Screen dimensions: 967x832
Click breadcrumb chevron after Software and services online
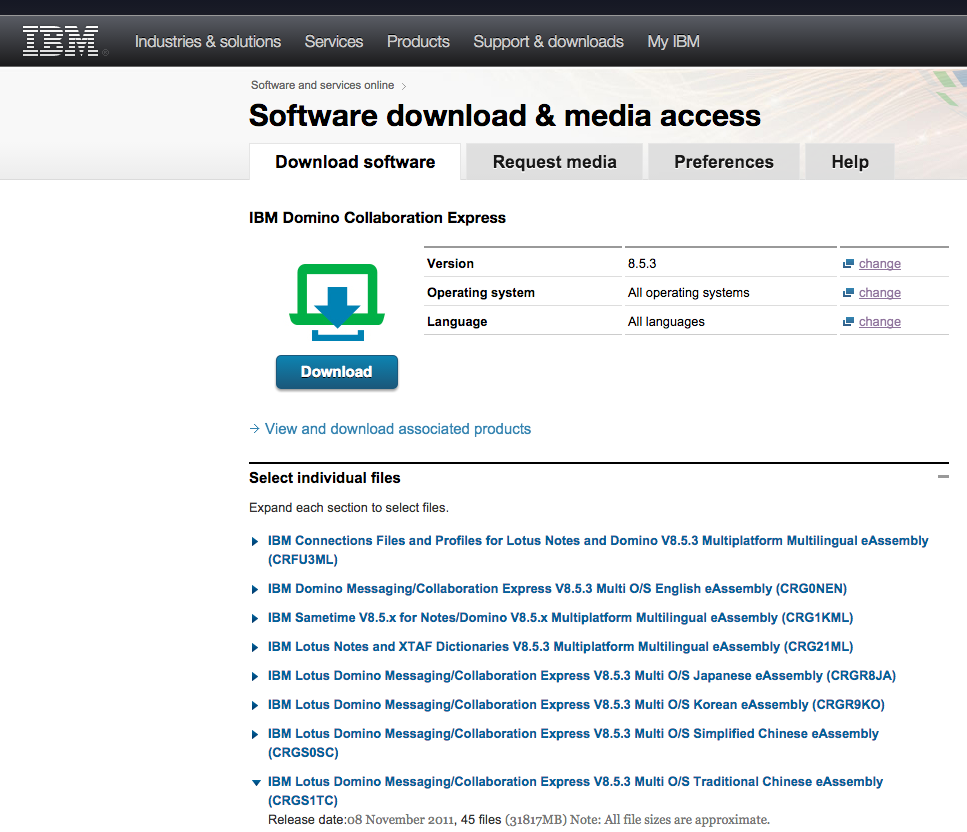pos(404,86)
